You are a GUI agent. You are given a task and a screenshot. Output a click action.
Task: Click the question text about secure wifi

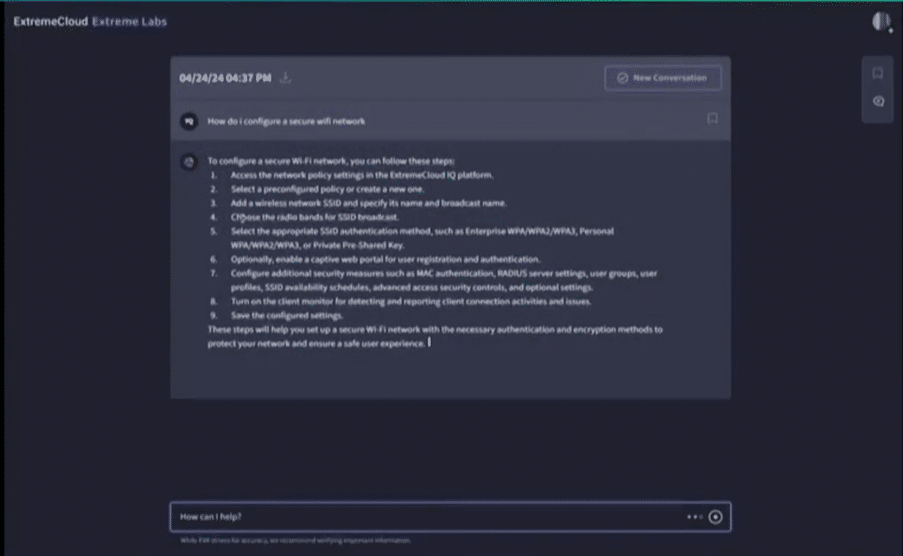point(286,121)
